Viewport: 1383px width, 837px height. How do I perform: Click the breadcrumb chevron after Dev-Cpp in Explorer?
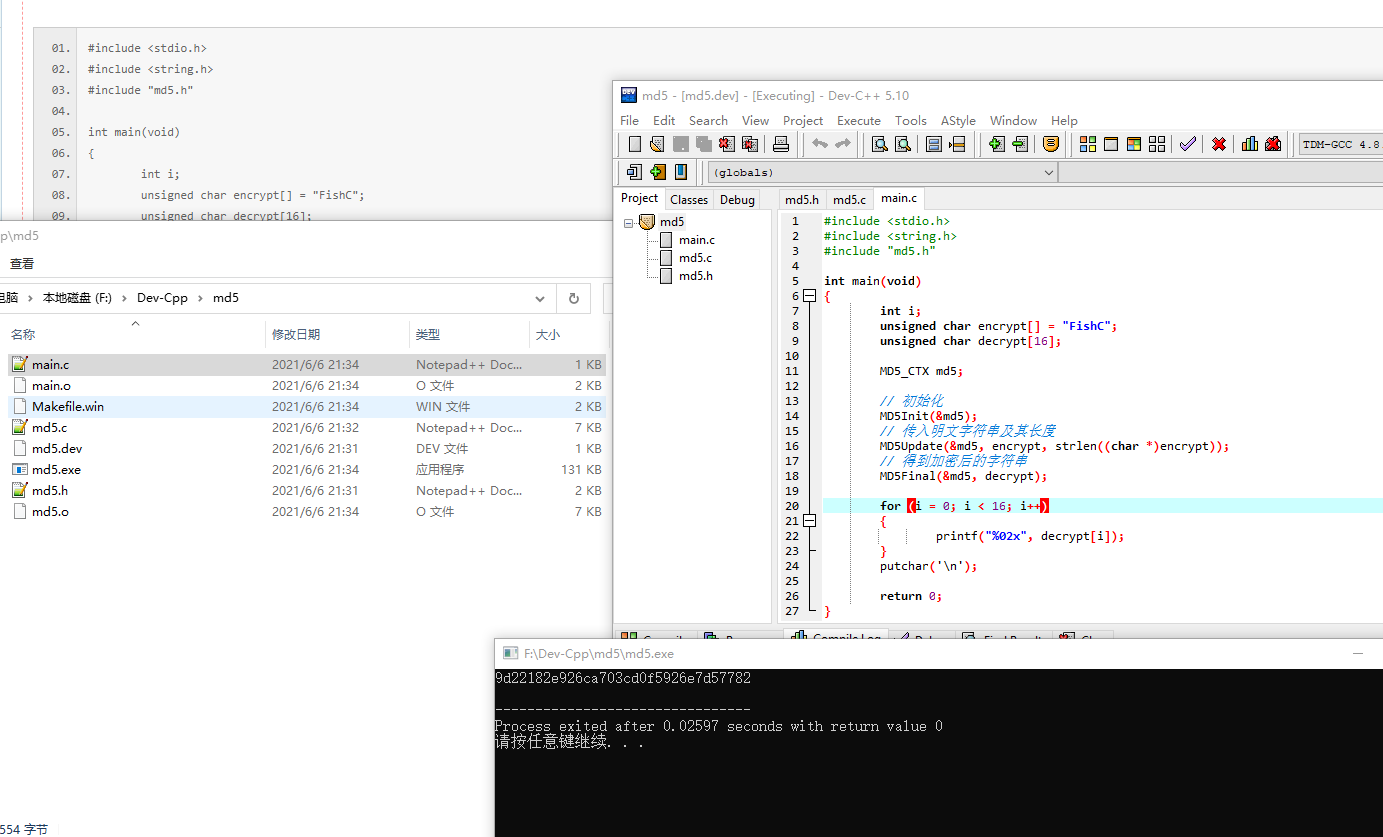tap(202, 298)
